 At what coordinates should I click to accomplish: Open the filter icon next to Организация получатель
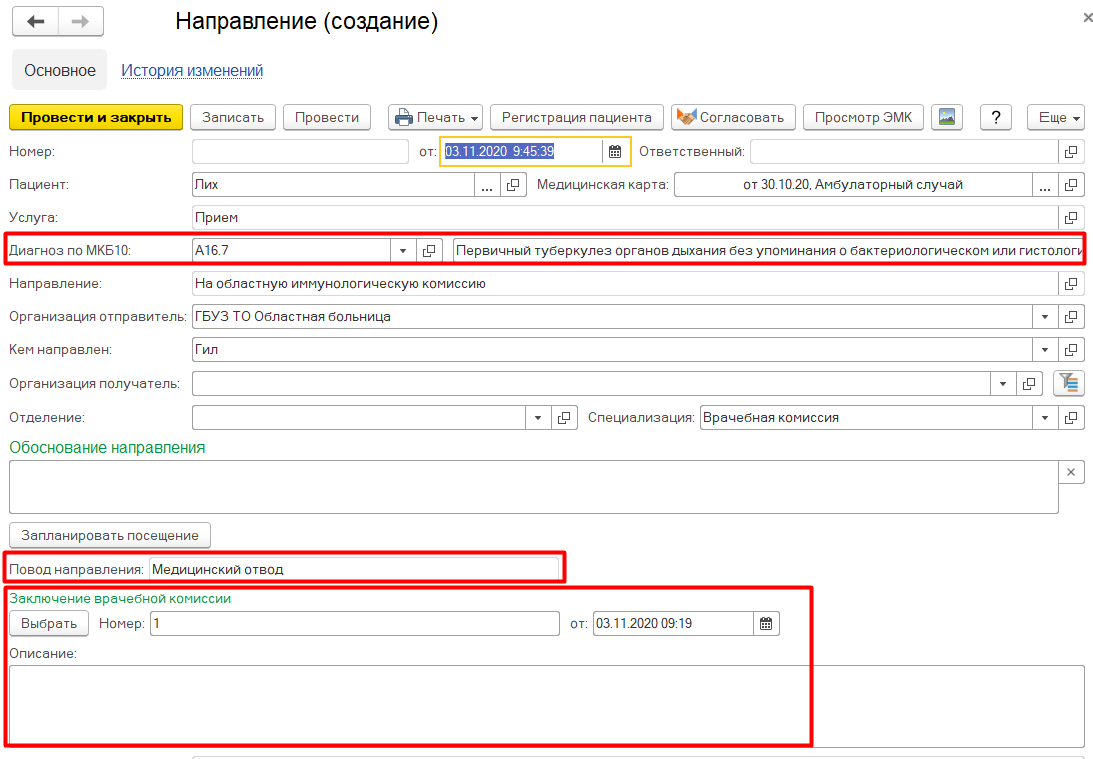[1069, 383]
